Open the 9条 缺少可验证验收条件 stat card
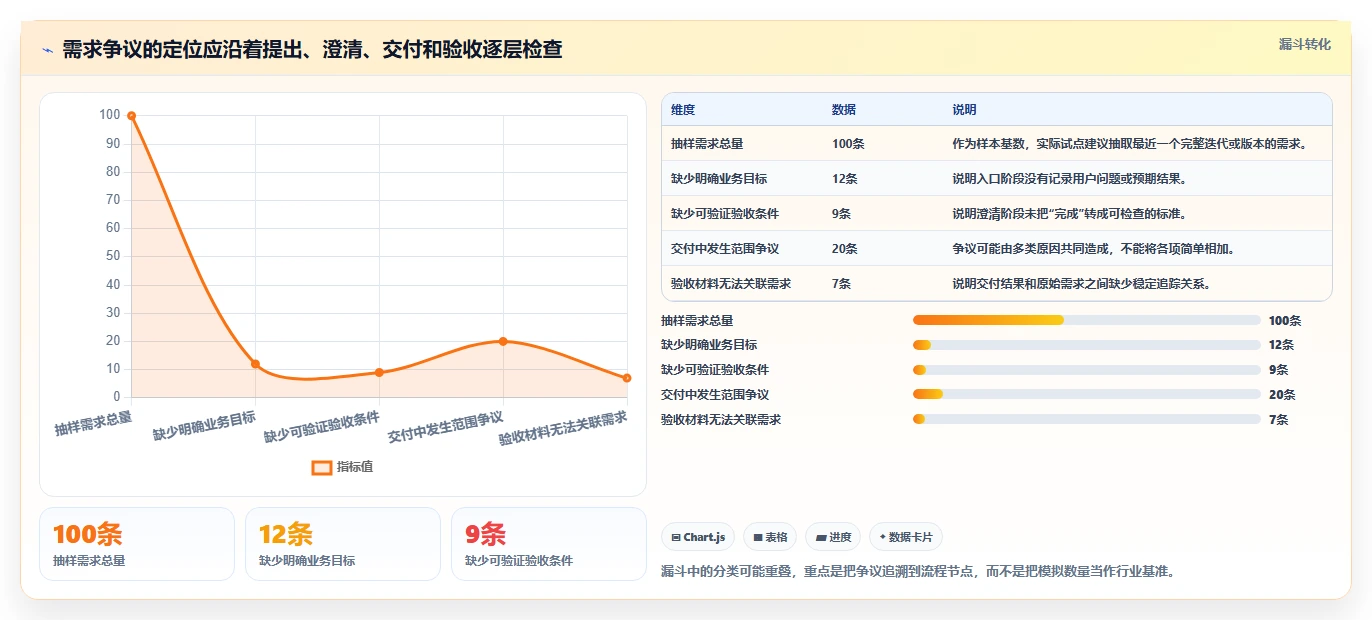This screenshot has width=1372, height=620. [x=549, y=544]
